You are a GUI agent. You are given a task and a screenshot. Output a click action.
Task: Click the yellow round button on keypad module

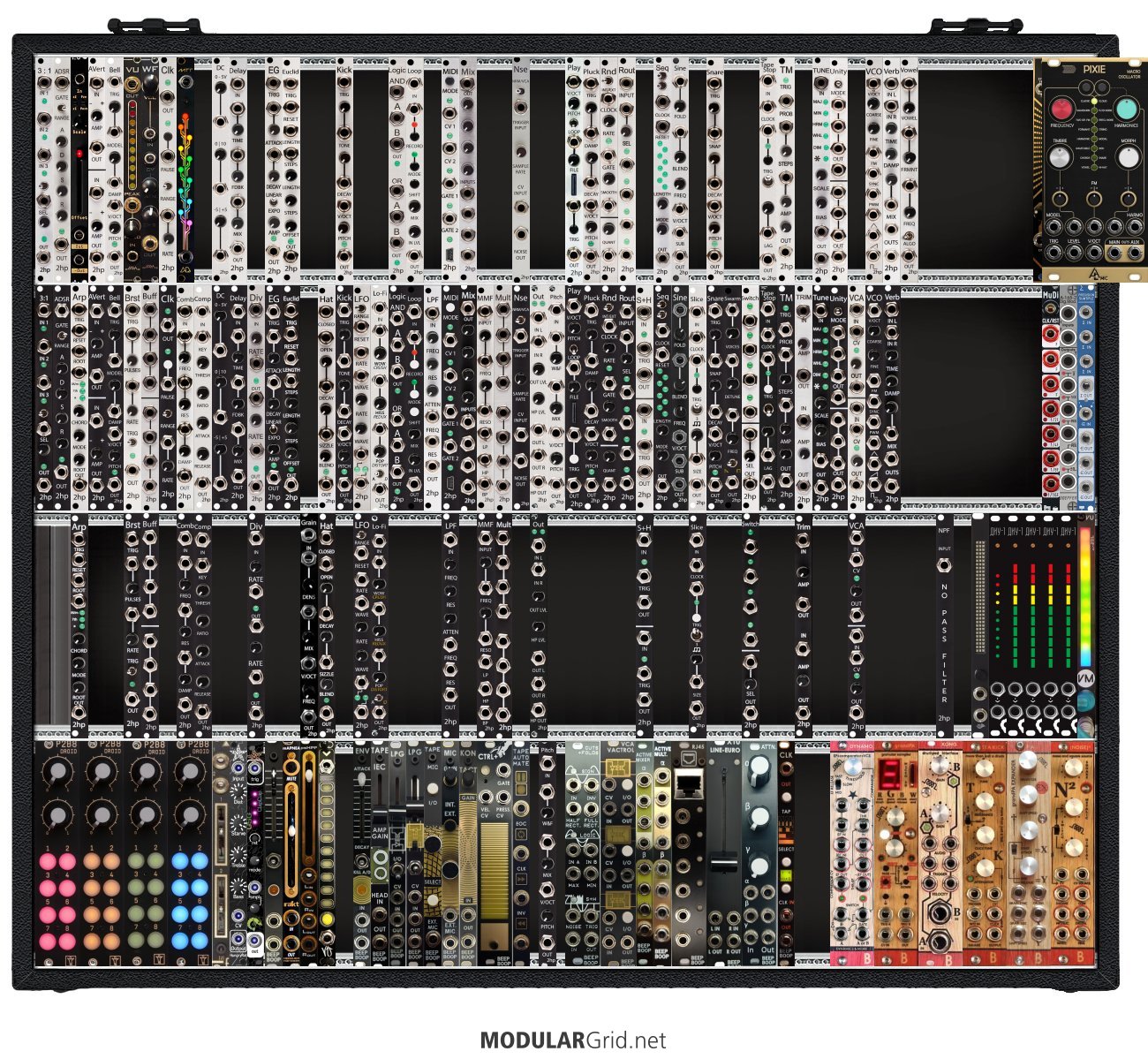pos(327,919)
